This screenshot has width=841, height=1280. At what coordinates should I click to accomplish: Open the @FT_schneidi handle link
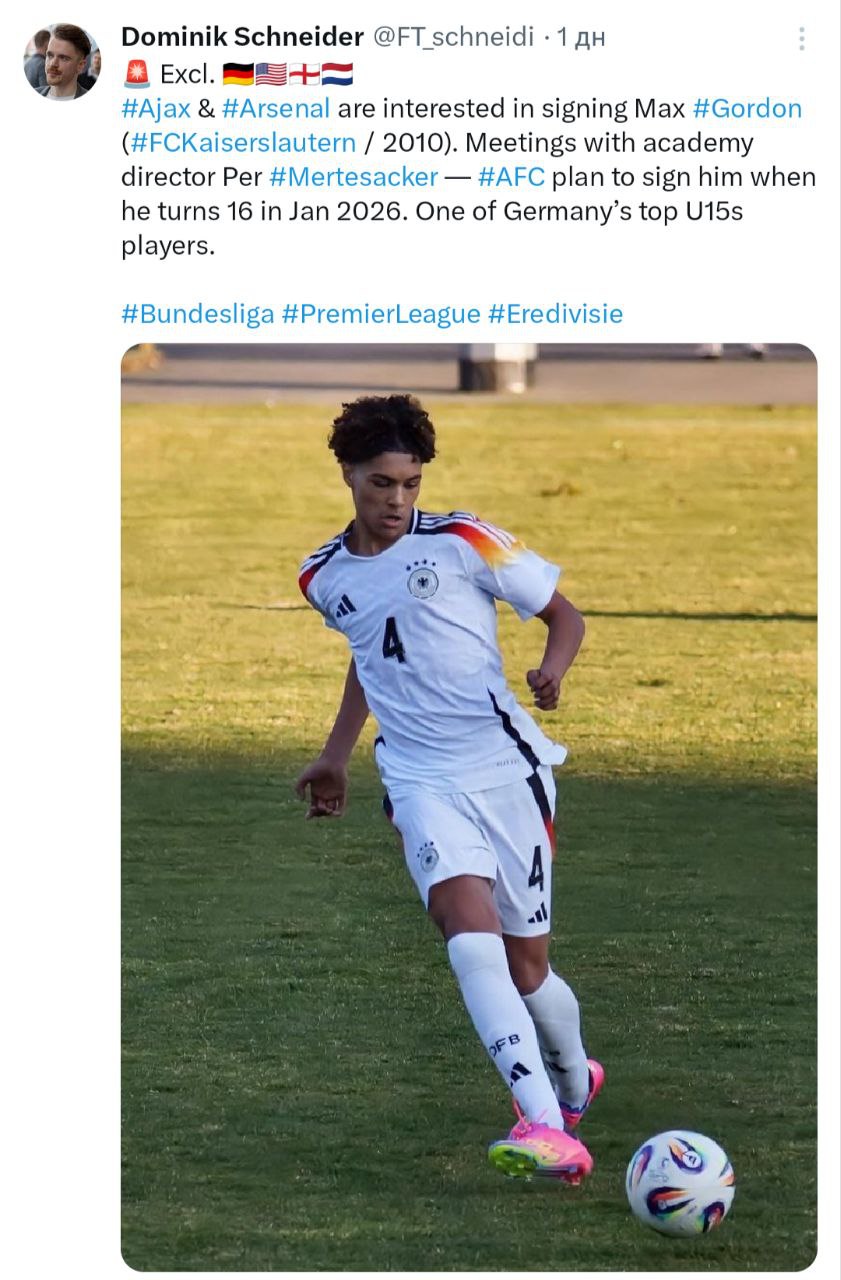point(454,38)
